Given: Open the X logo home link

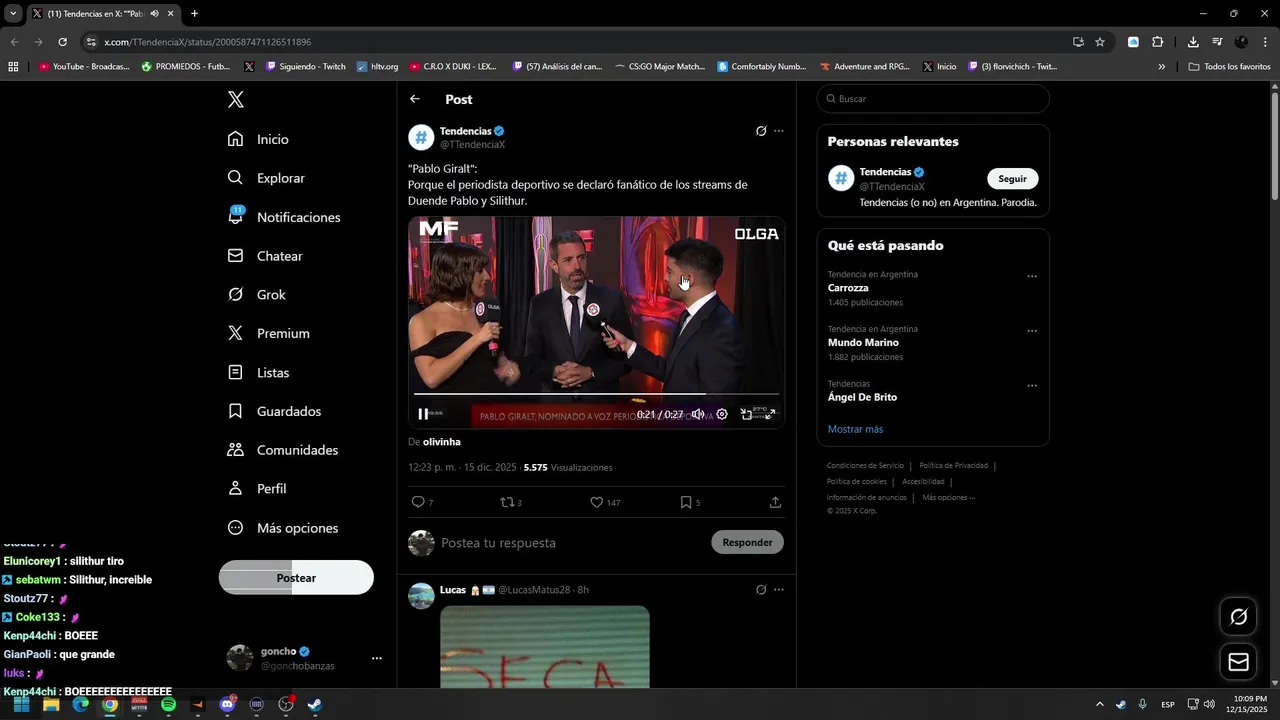Looking at the screenshot, I should 235,99.
